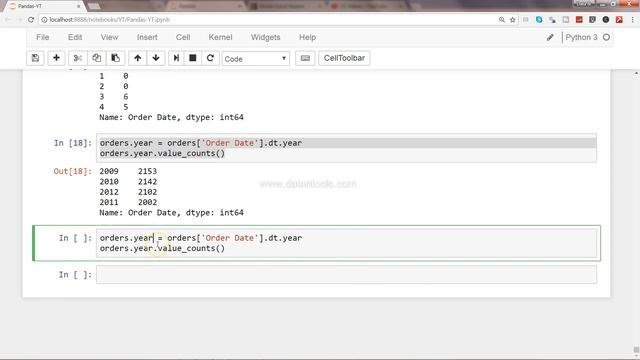Reload the page in the browser
640x360 pixels.
(x=31, y=20)
